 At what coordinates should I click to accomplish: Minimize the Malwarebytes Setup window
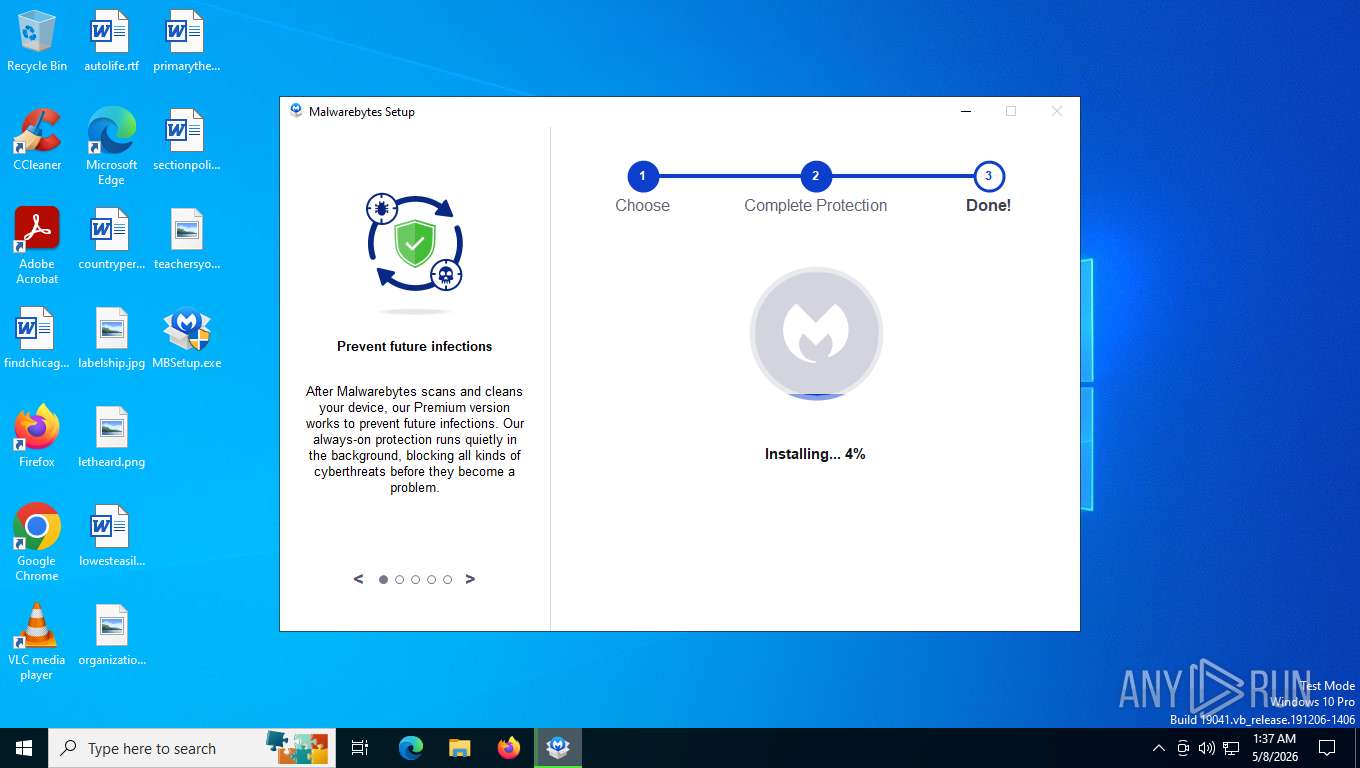coord(965,111)
